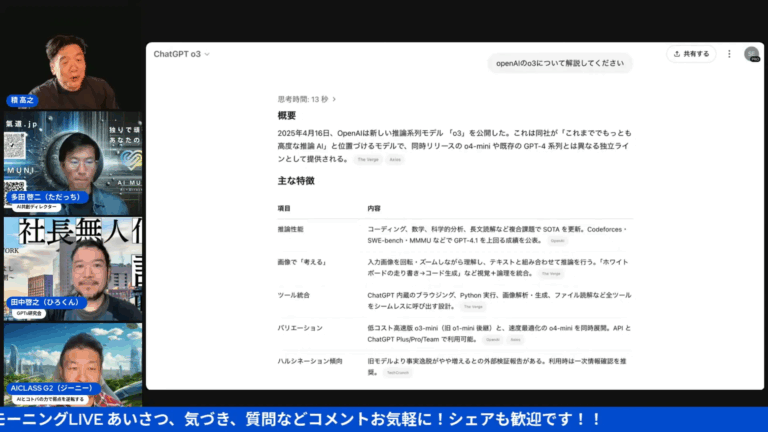Open the OpenAI citation in バリエーション row
Viewport: 768px width, 432px height.
point(493,339)
